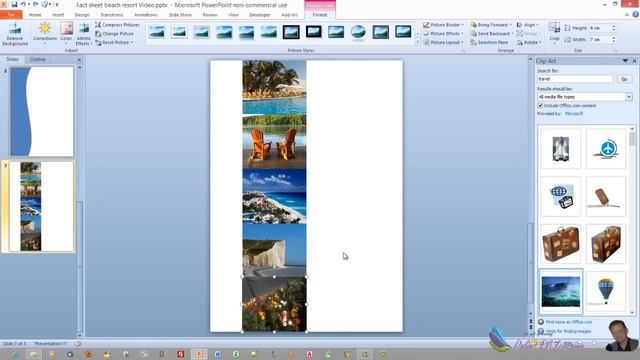Click Change Picture

114,33
